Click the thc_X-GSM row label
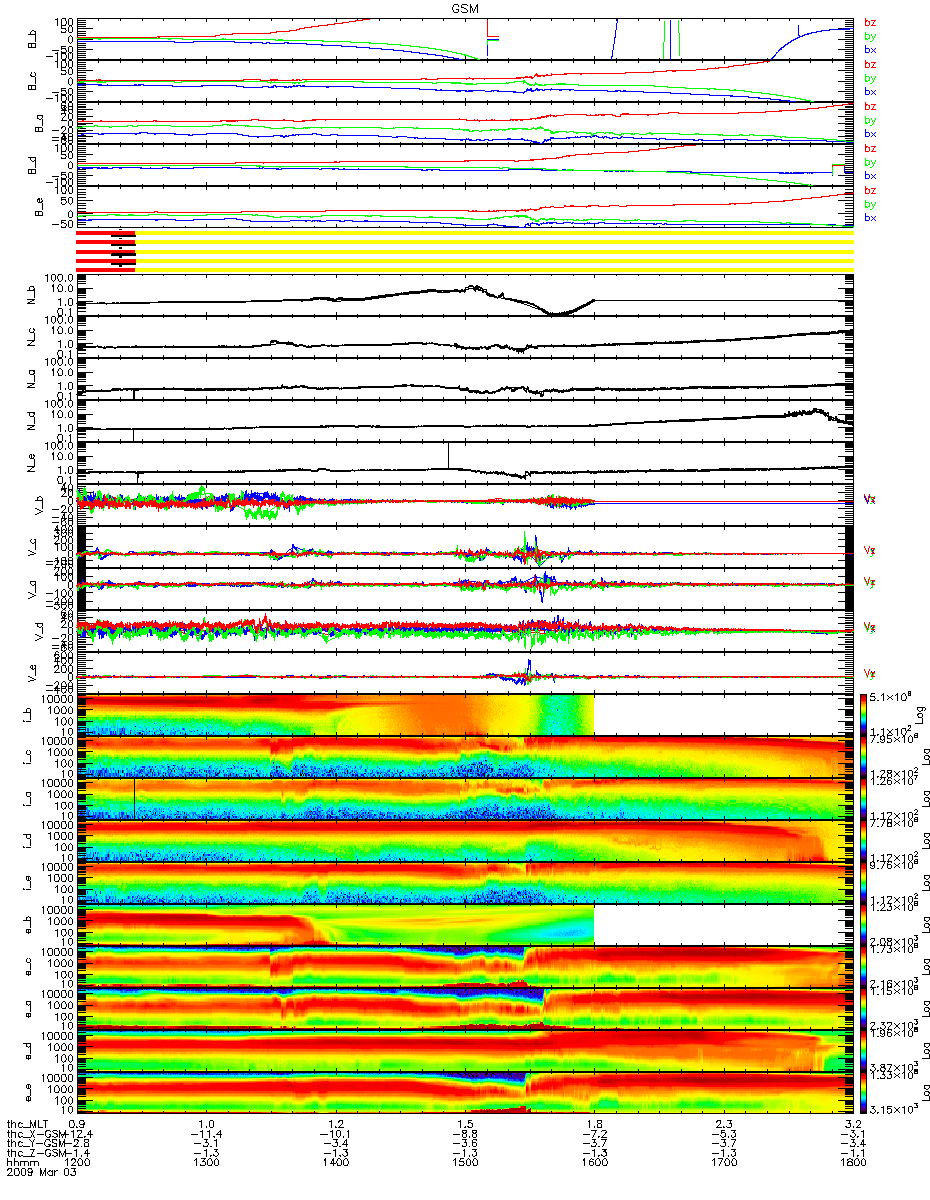Image resolution: width=930 pixels, height=1200 pixels. pyautogui.click(x=35, y=1135)
